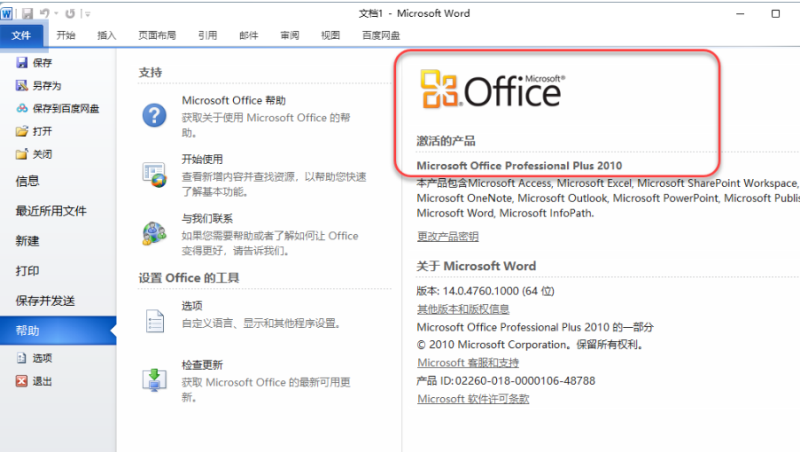Image resolution: width=800 pixels, height=452 pixels.
Task: Click the 支持 section heading
Action: 150,72
